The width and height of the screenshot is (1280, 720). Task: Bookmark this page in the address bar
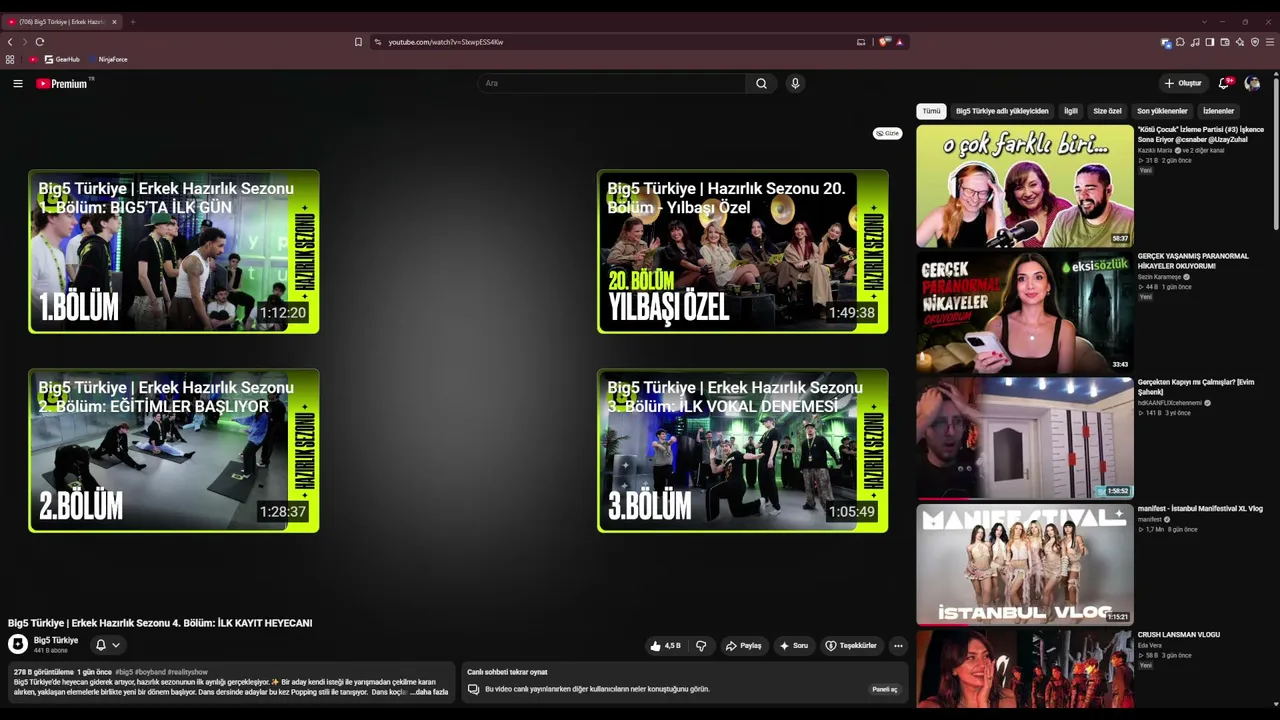click(x=358, y=42)
